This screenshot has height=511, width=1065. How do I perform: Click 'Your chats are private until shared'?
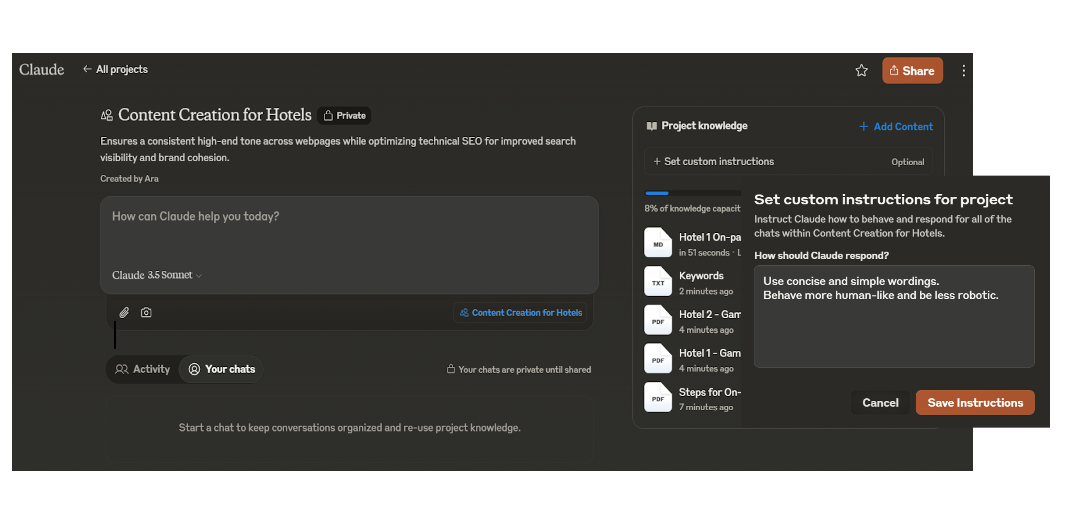point(518,370)
